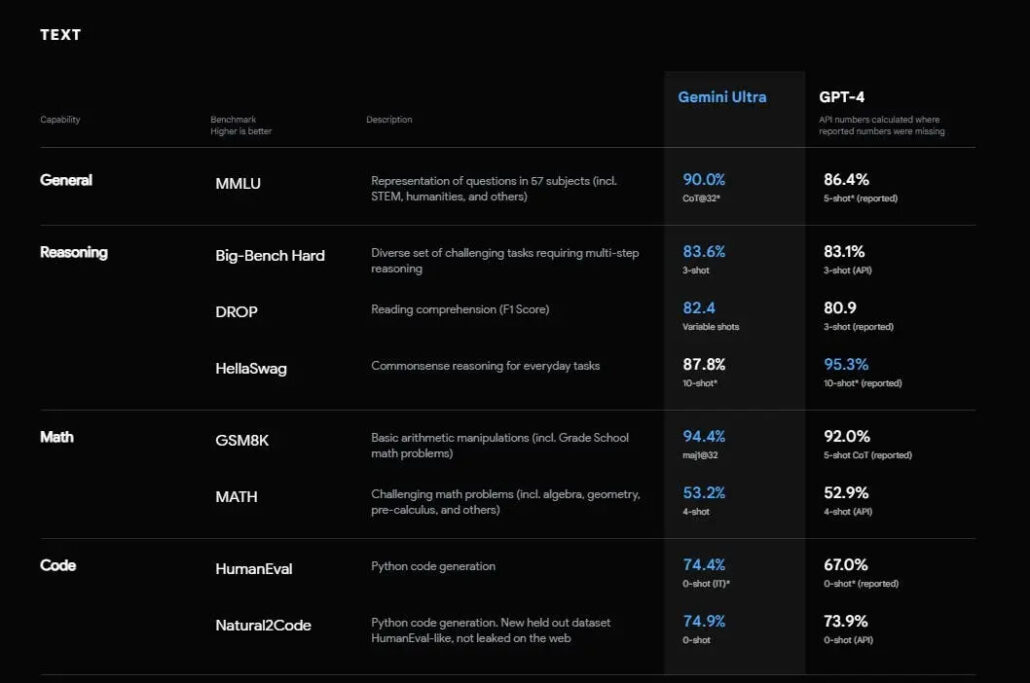Screen dimensions: 1030x683
Task: Click the 'Python code generation' HumanEval description
Action: [x=433, y=566]
